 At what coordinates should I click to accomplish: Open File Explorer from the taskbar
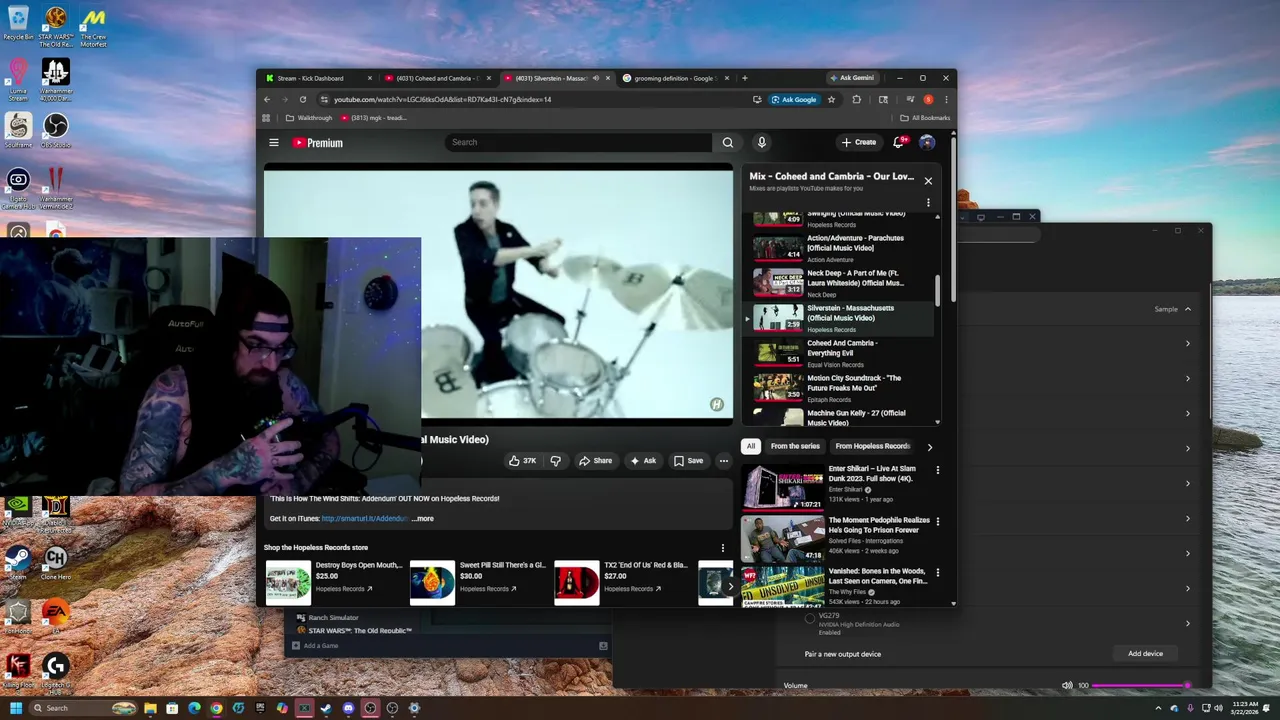150,708
